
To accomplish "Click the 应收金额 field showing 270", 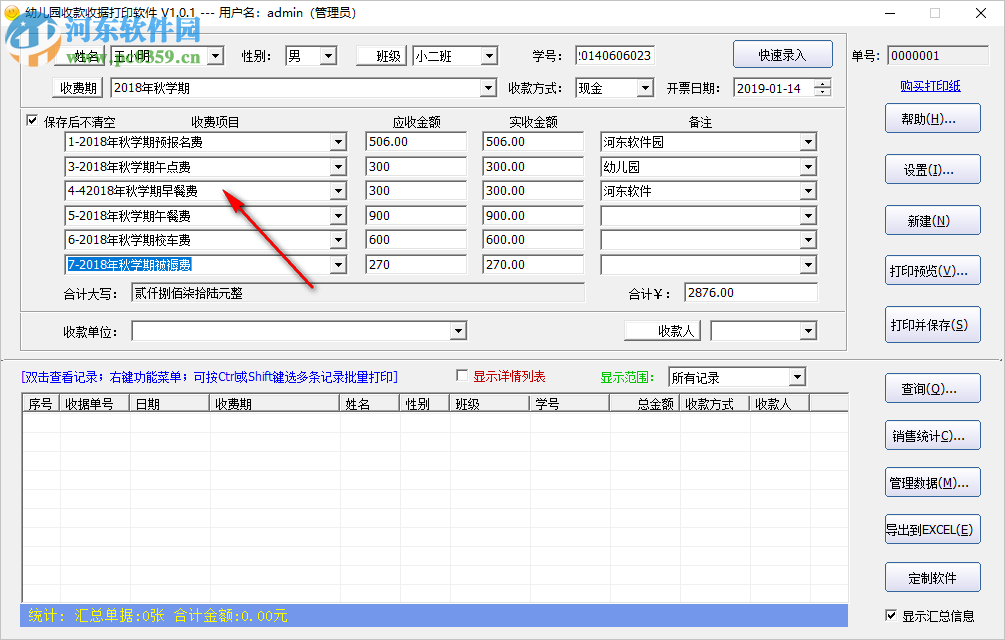I will click(416, 265).
